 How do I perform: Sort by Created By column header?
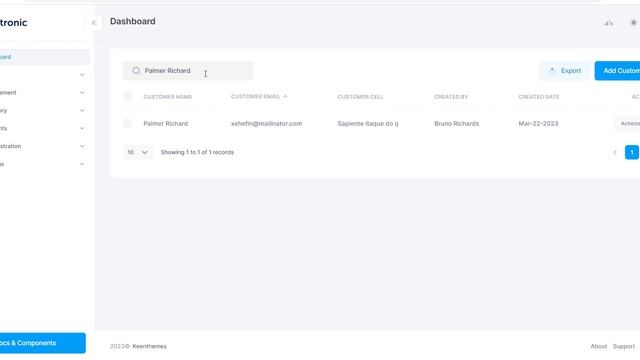tap(451, 97)
